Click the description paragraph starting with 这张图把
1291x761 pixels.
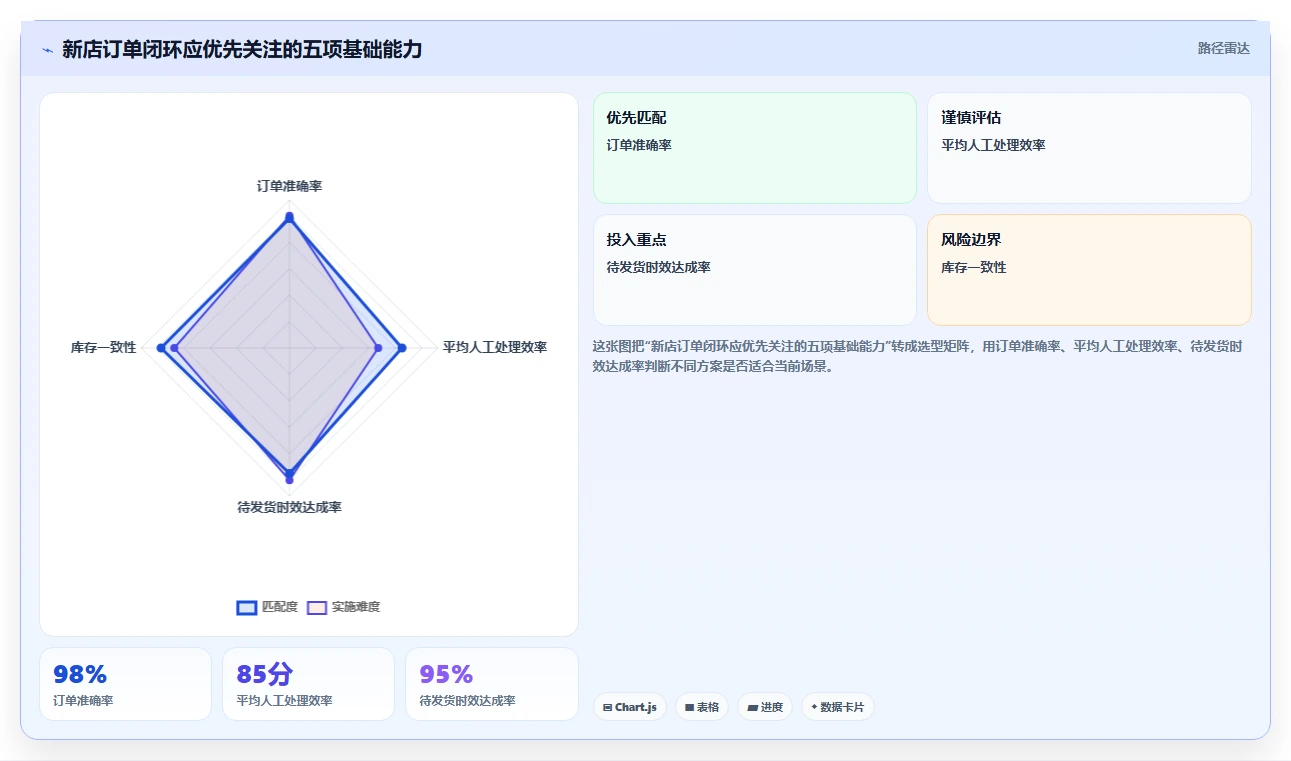pos(918,356)
